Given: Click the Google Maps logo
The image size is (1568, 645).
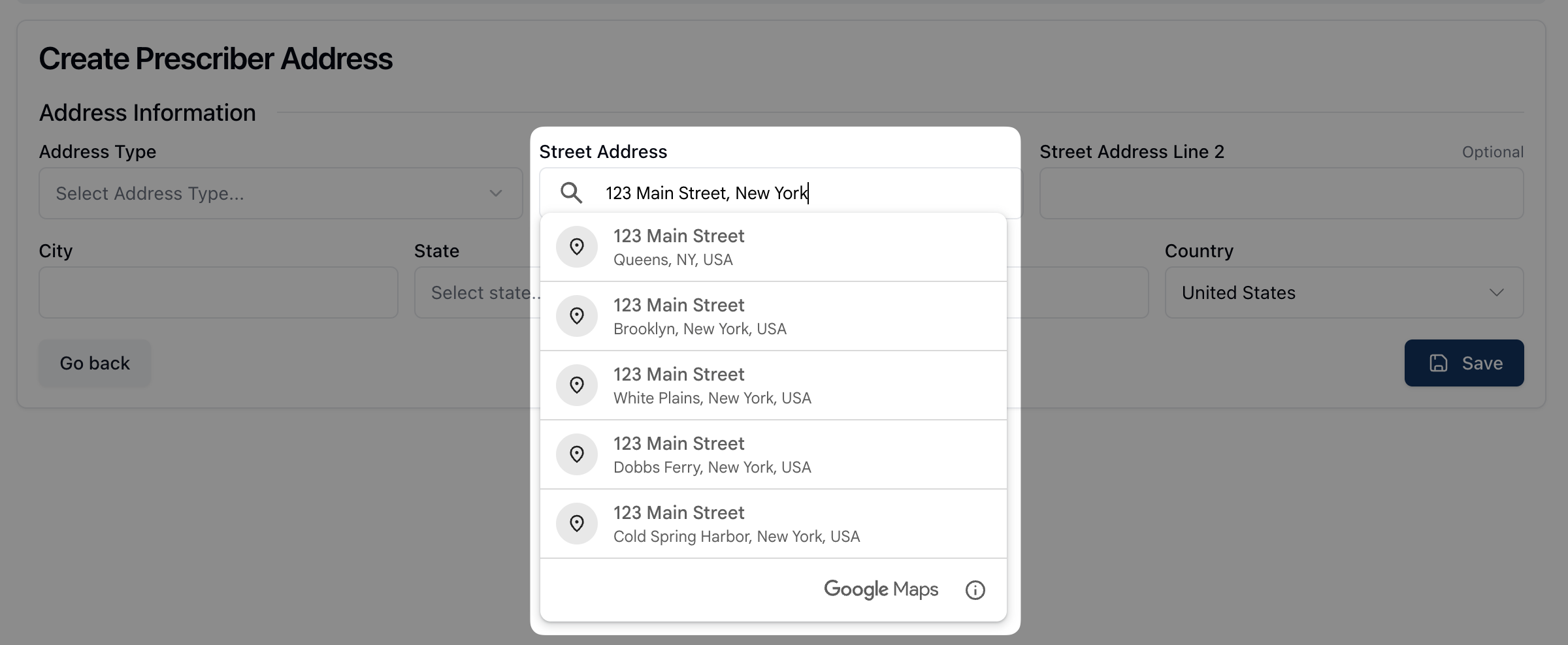Looking at the screenshot, I should 880,590.
